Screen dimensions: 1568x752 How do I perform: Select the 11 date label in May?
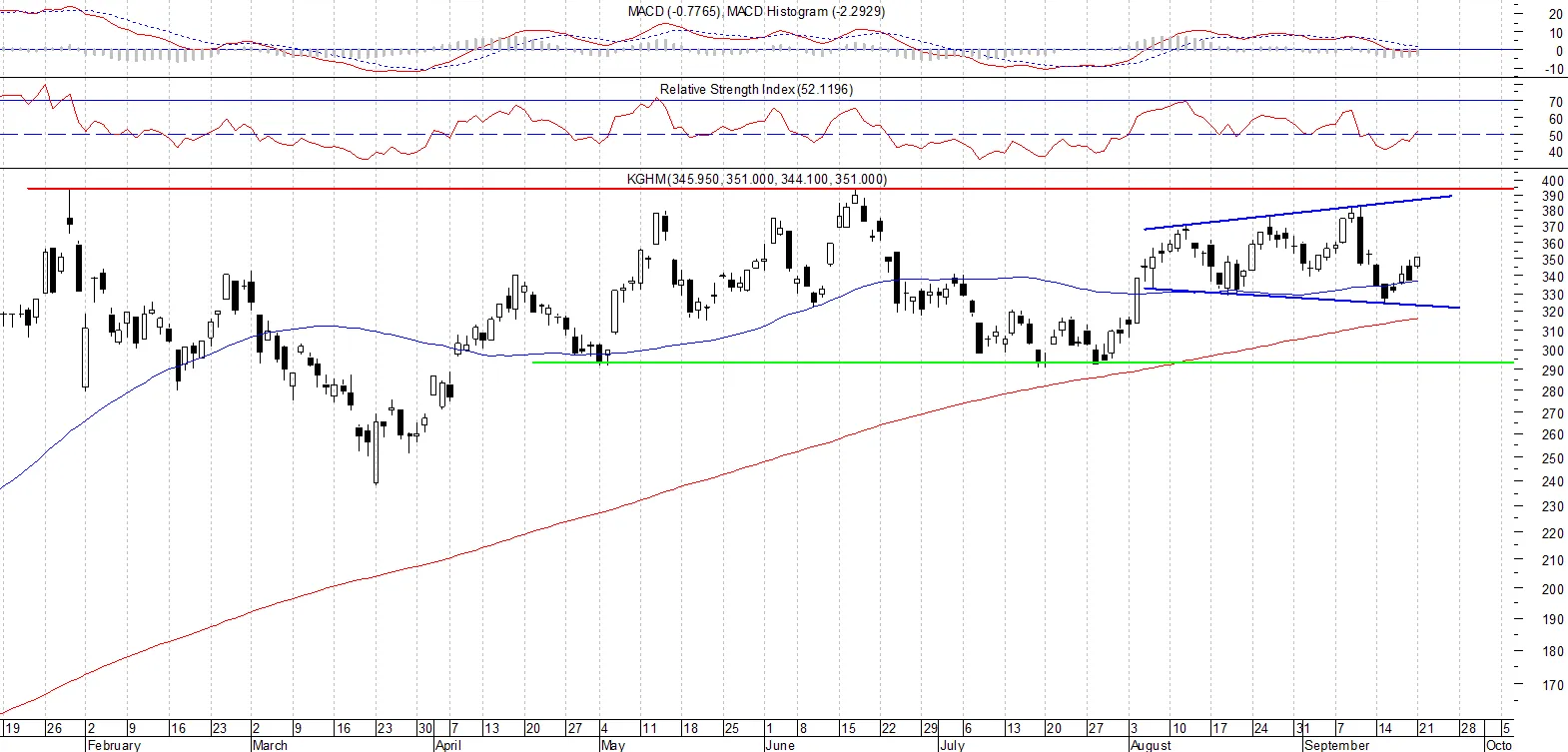pos(649,728)
